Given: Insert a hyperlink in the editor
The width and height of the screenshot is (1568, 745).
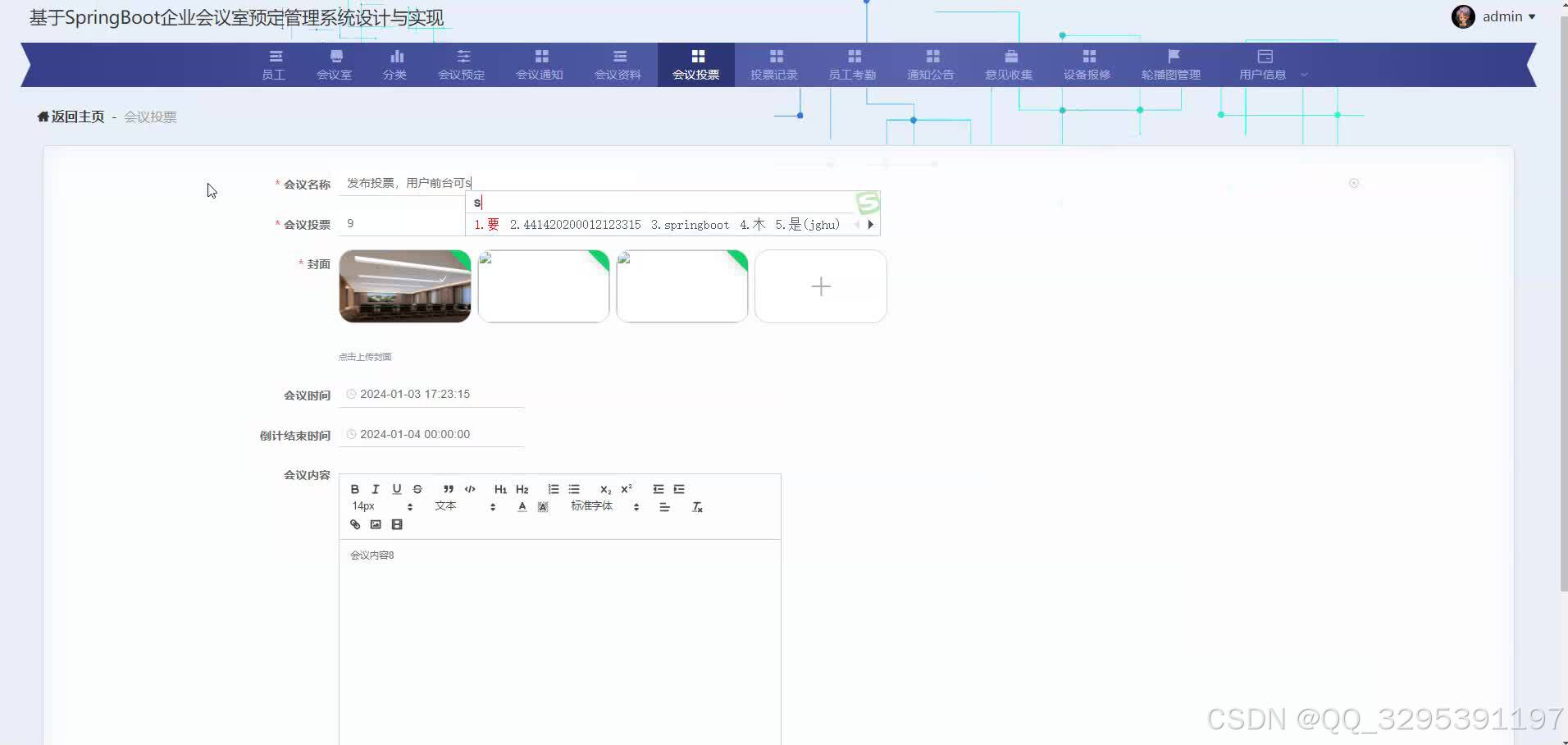Looking at the screenshot, I should pos(354,524).
